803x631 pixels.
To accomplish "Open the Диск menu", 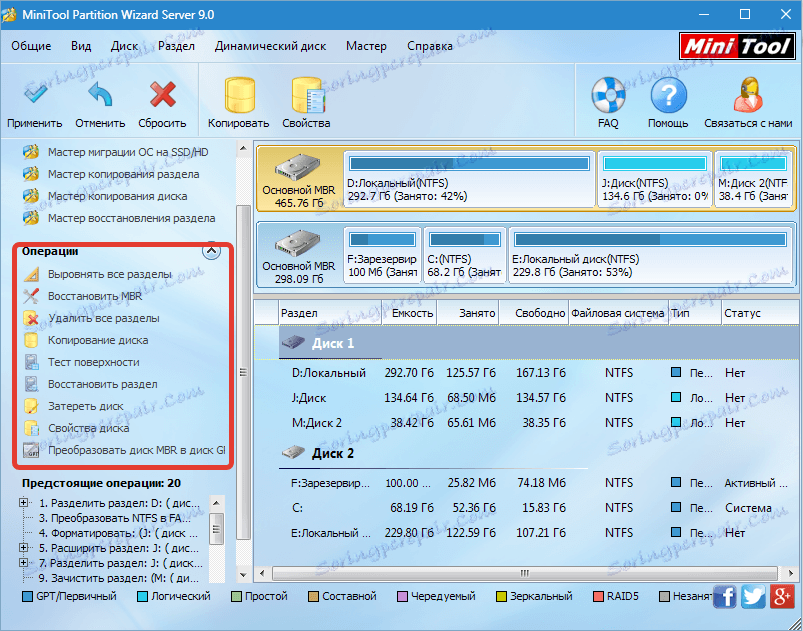I will pos(124,46).
